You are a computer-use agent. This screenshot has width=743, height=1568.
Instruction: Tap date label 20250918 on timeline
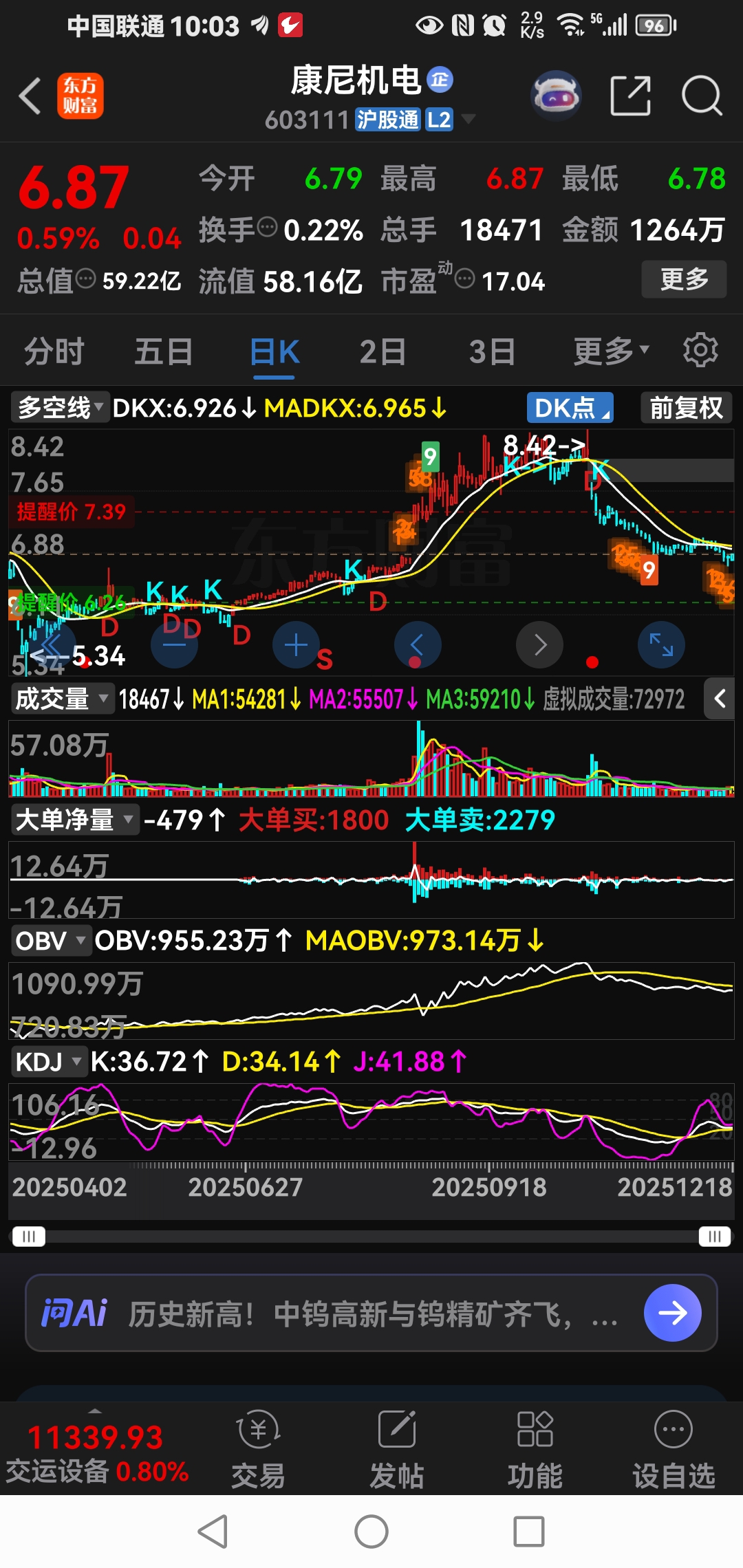click(x=488, y=1187)
